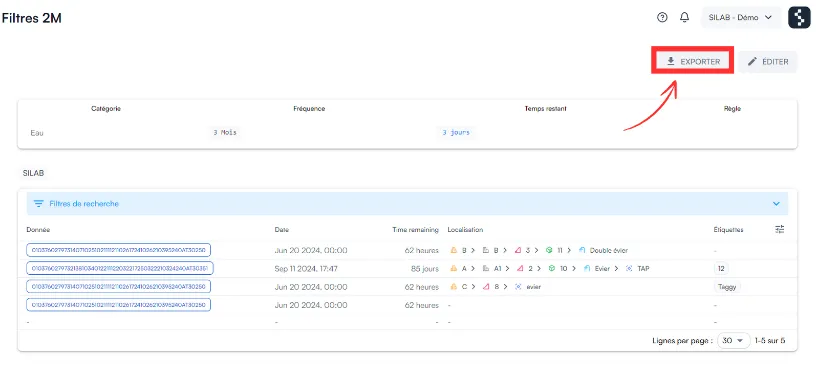Click the orange site icon before B in Double évier row
Image resolution: width=816 pixels, height=366 pixels.
(453, 250)
